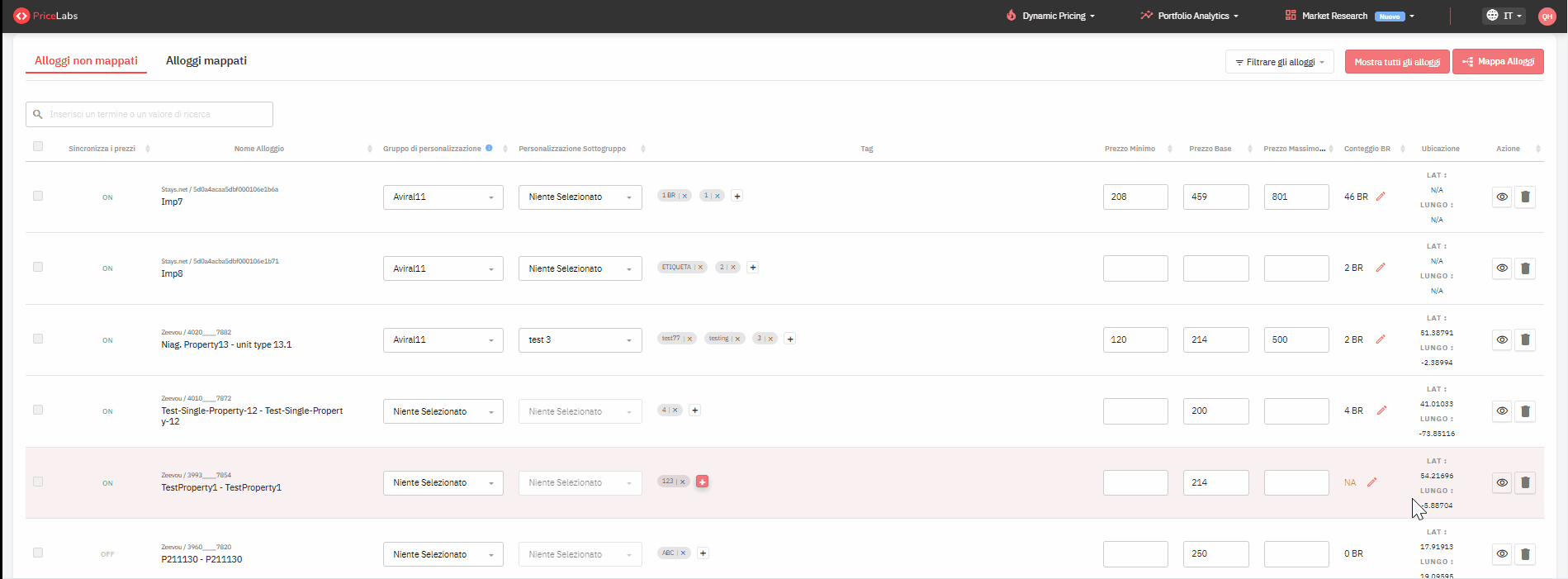Remove the ETIQUETA tag from Imp8

(700, 268)
